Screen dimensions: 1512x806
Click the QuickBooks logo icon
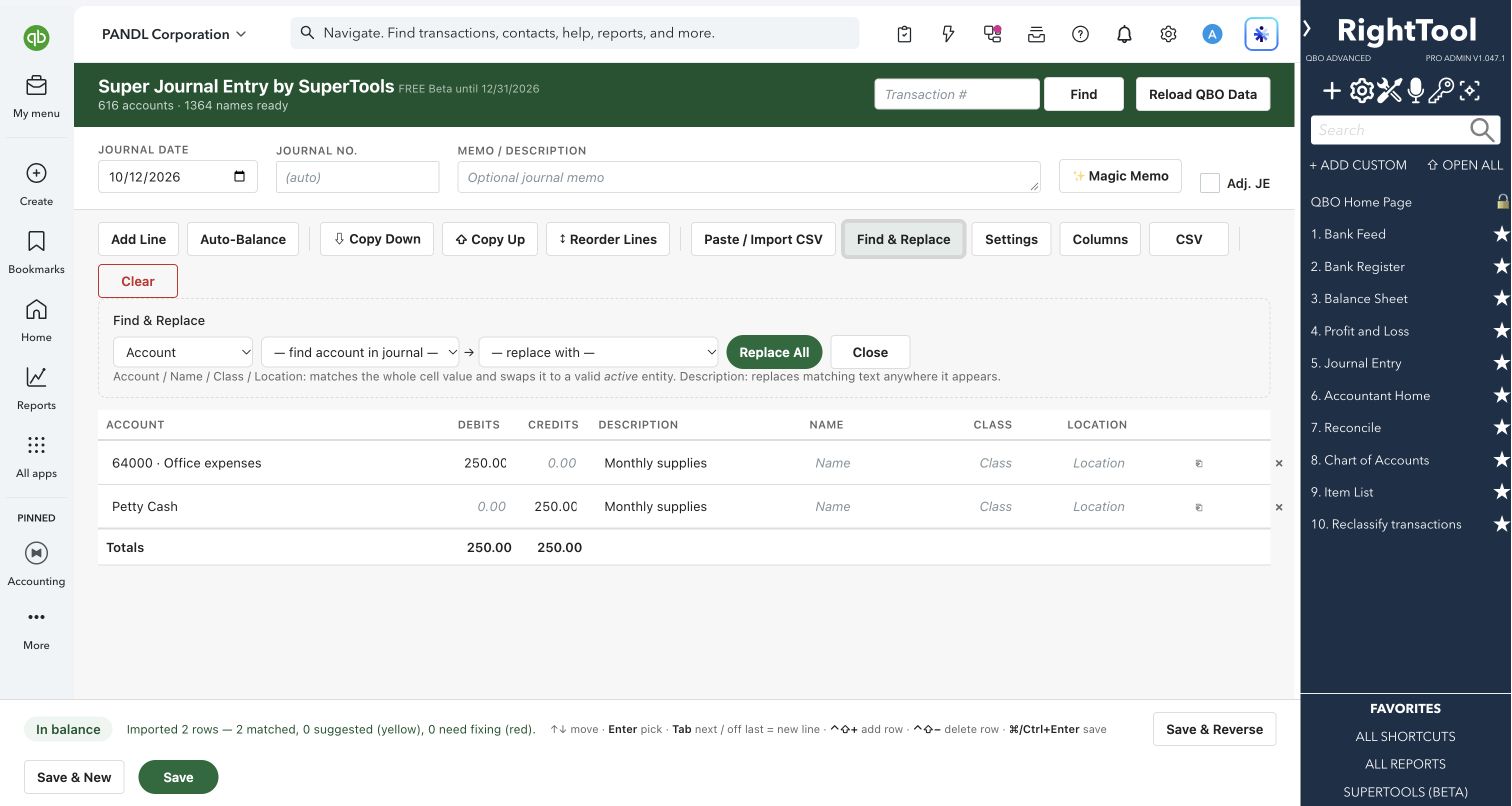click(36, 38)
